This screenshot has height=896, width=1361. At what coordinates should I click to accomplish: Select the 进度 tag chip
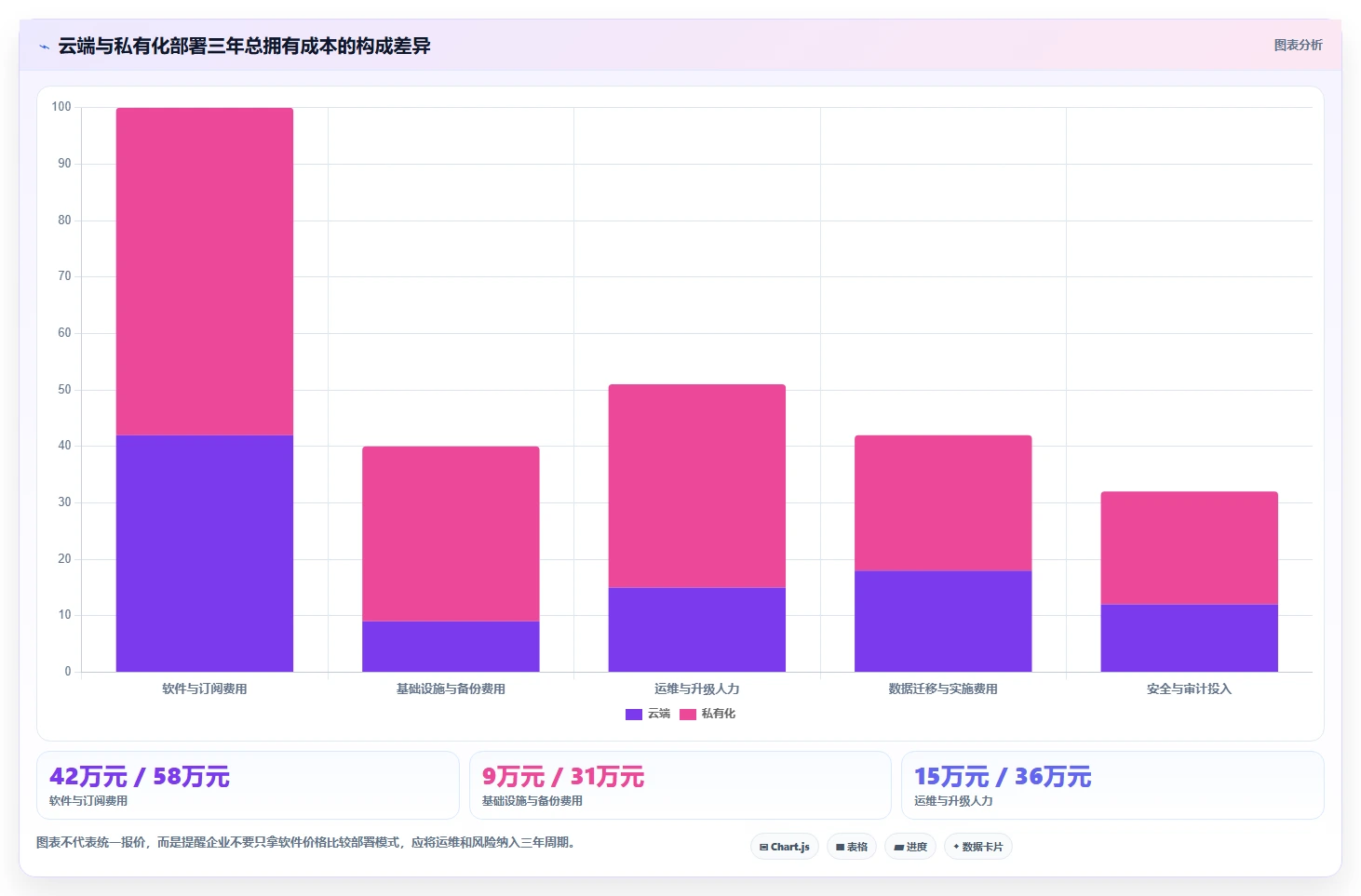point(910,847)
